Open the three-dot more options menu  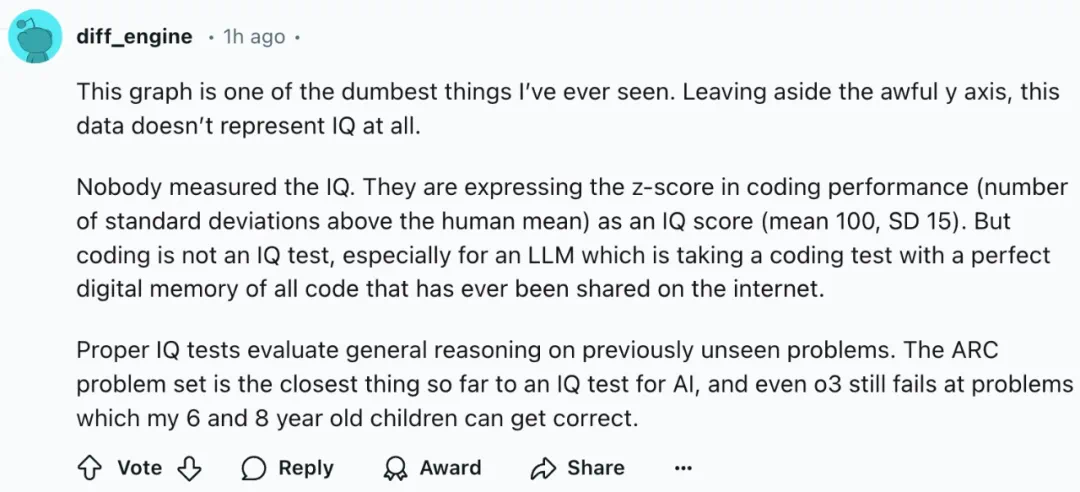[x=683, y=468]
